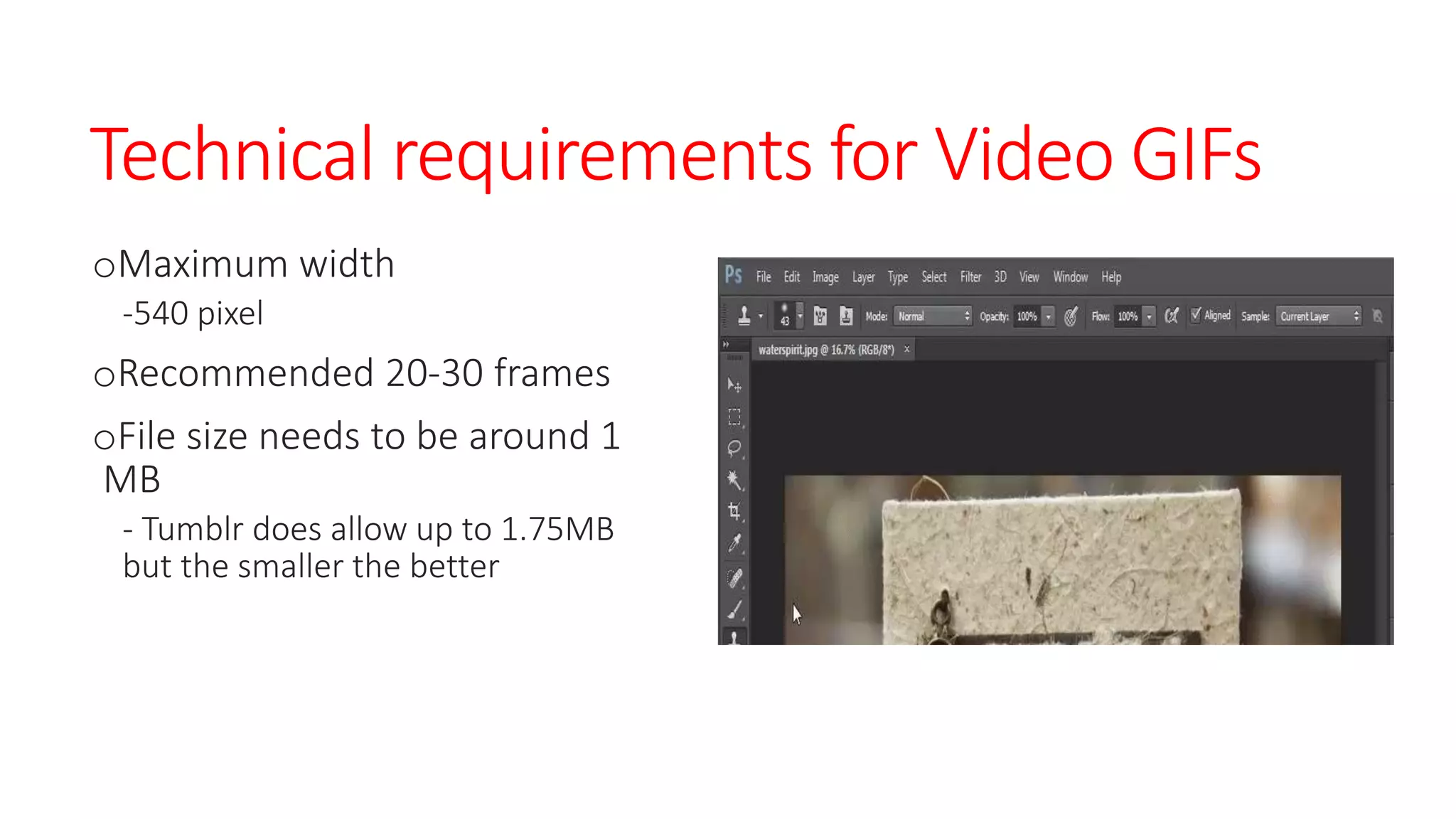Expand the collapsed toolbox double arrow

click(x=726, y=344)
